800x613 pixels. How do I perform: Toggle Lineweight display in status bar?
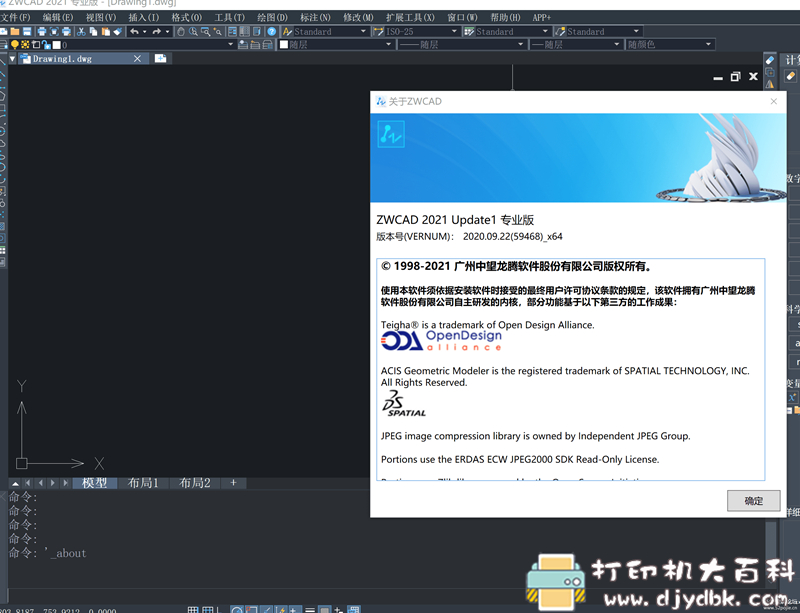309,610
